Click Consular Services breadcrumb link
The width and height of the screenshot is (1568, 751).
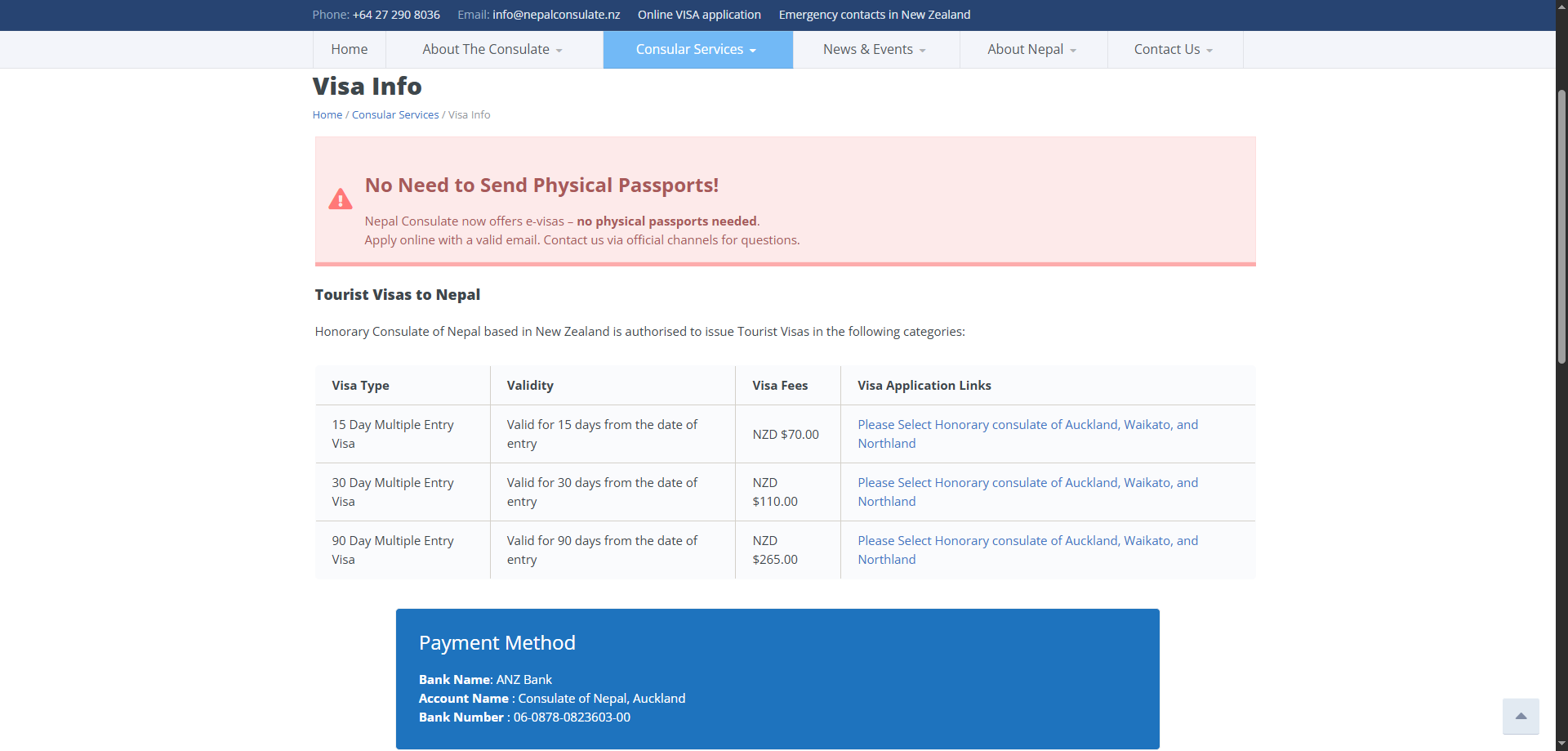[x=395, y=115]
